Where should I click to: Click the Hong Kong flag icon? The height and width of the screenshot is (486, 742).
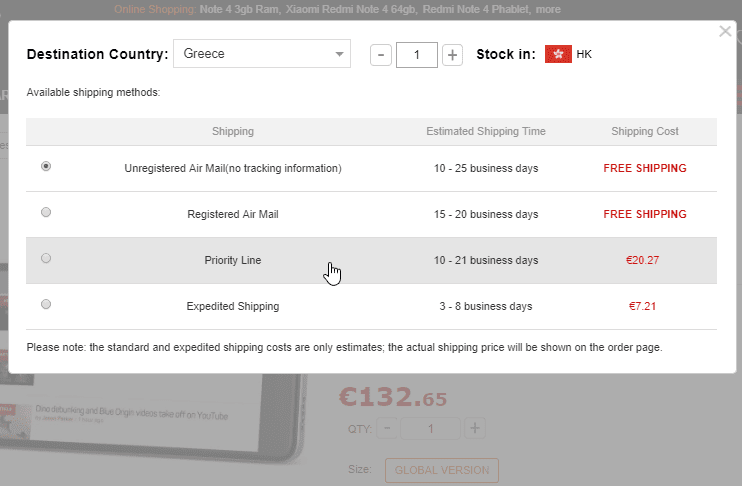[557, 54]
